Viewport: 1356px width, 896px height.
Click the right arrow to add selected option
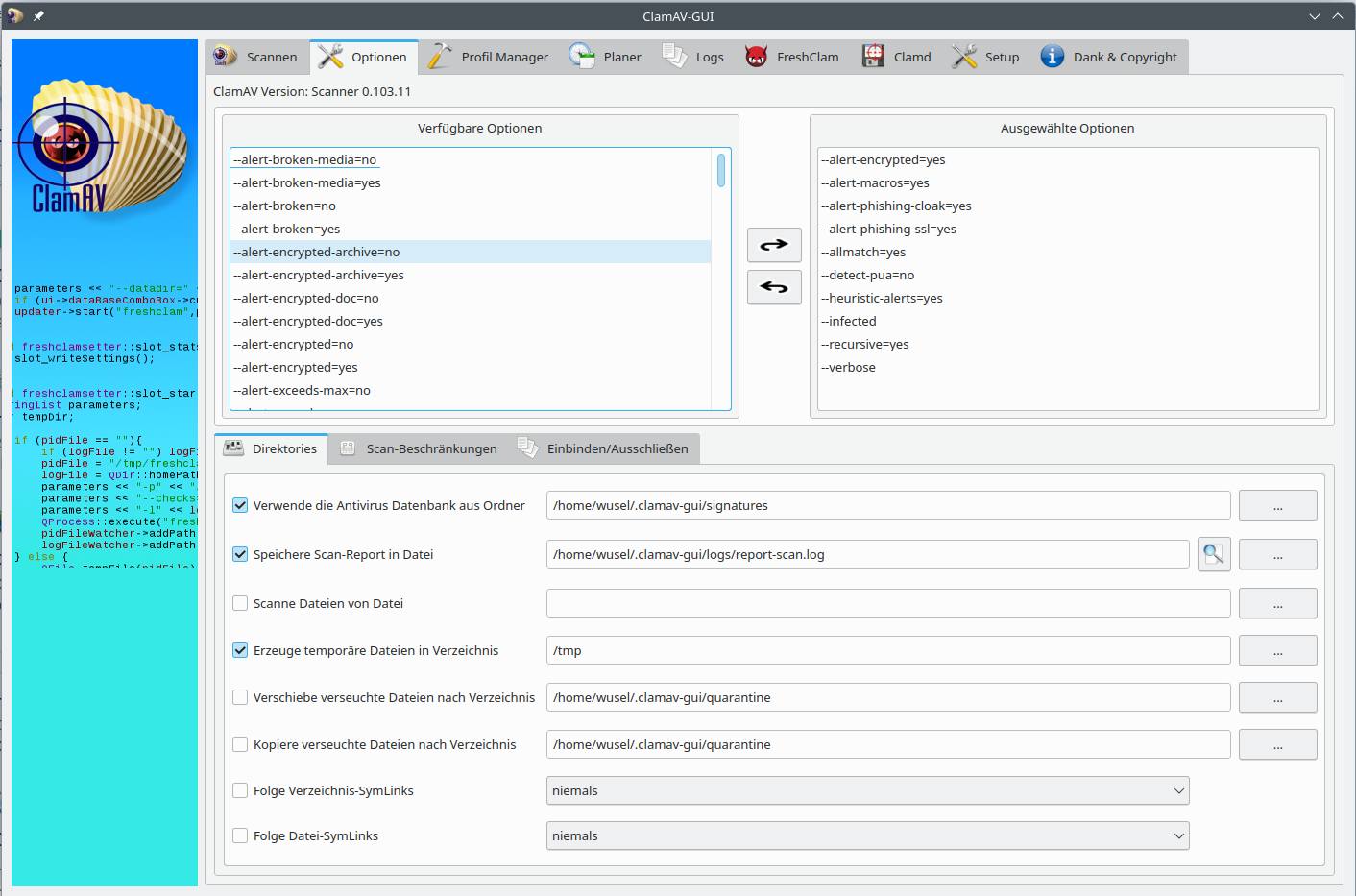coord(774,245)
